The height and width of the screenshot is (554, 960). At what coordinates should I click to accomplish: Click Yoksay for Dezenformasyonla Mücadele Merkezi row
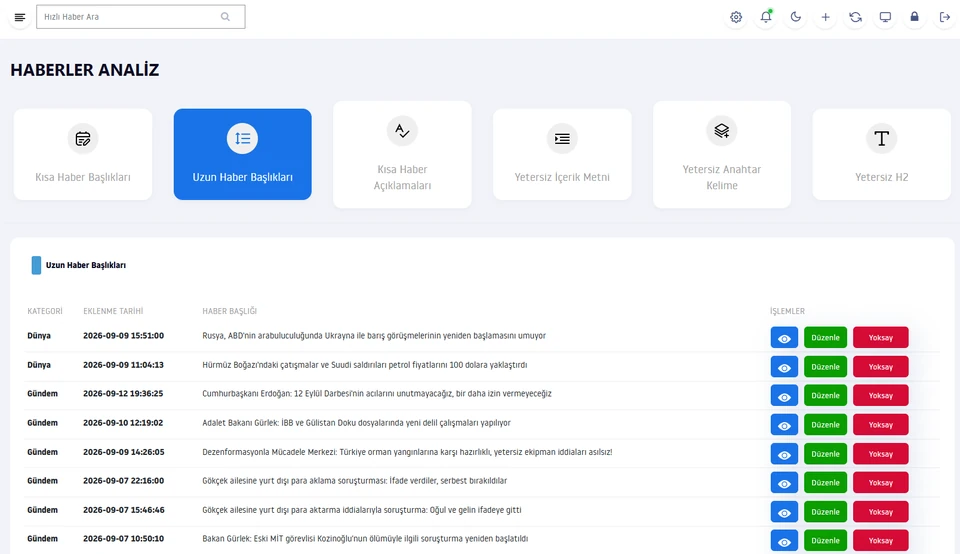880,454
